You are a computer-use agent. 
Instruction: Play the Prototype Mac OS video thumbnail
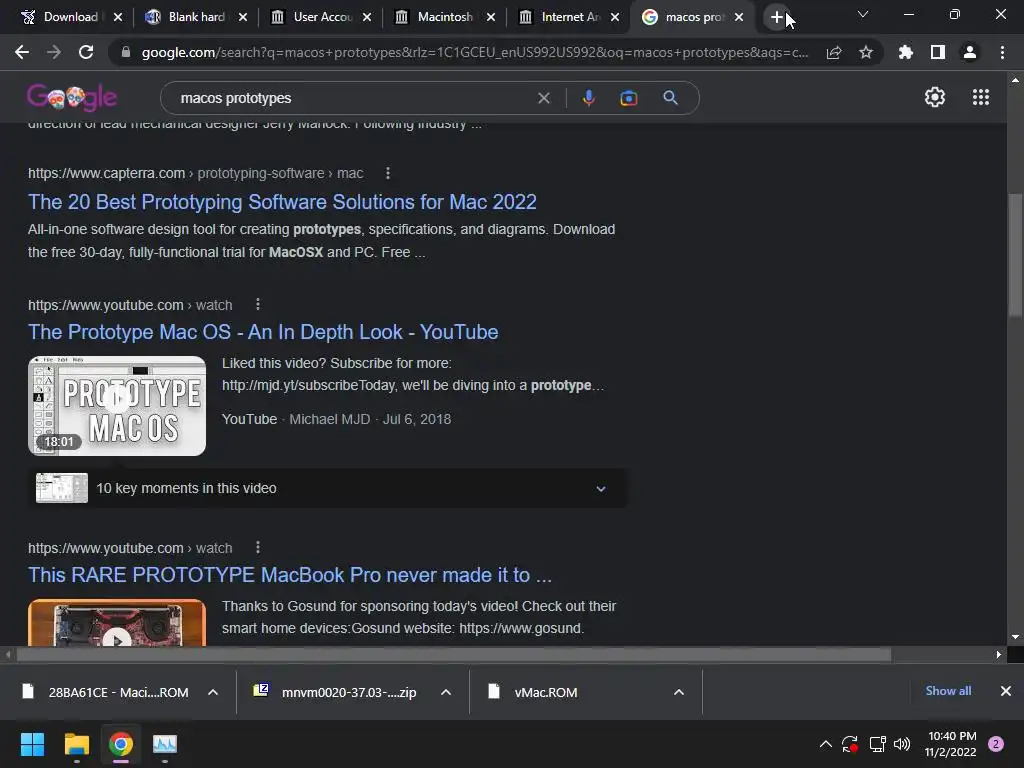[117, 406]
